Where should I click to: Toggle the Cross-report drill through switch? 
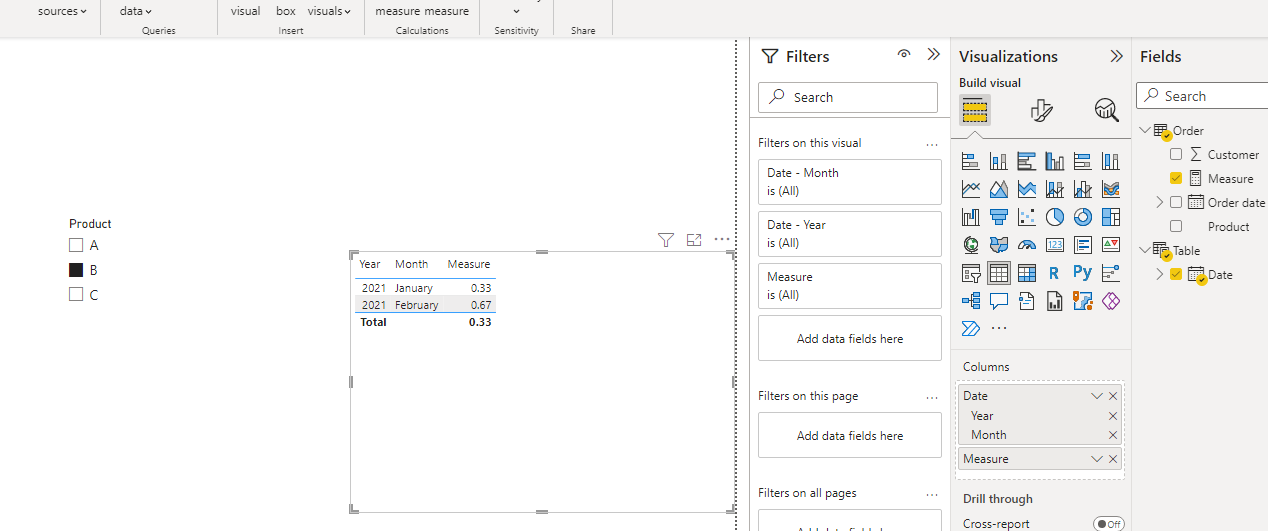pyautogui.click(x=1108, y=524)
